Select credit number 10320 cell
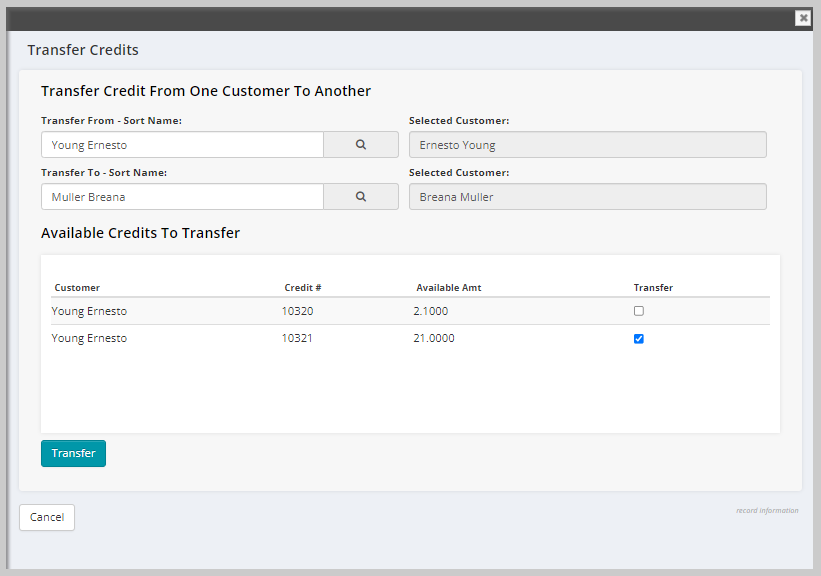Image resolution: width=821 pixels, height=576 pixels. tap(297, 311)
